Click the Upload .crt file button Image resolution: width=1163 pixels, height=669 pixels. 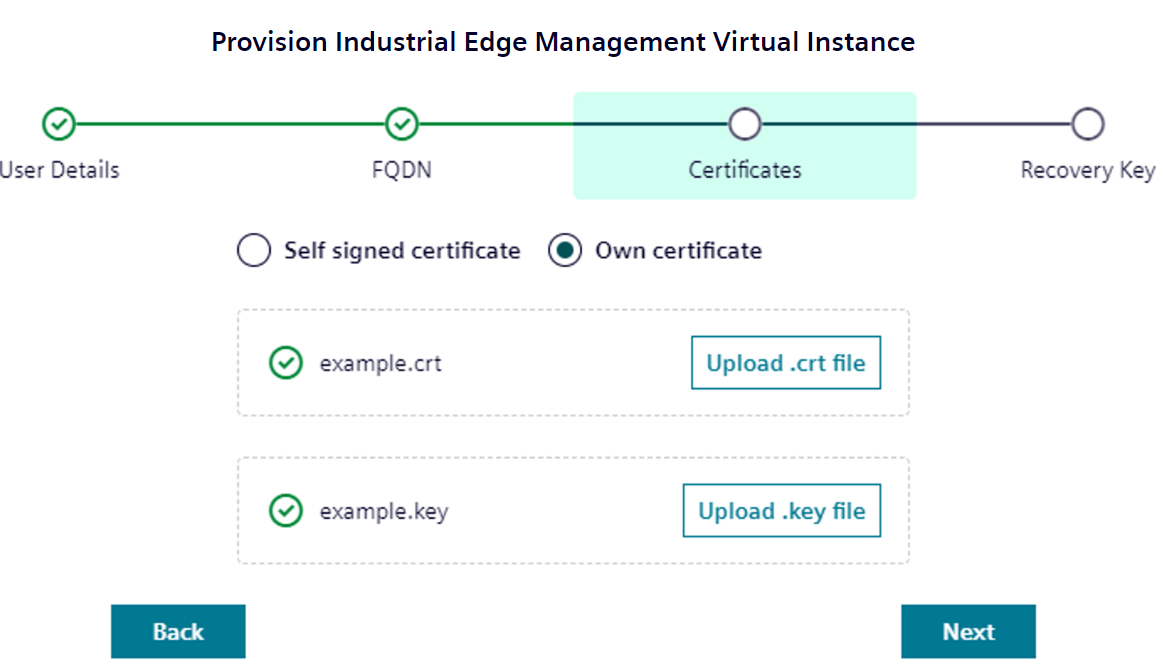[785, 362]
